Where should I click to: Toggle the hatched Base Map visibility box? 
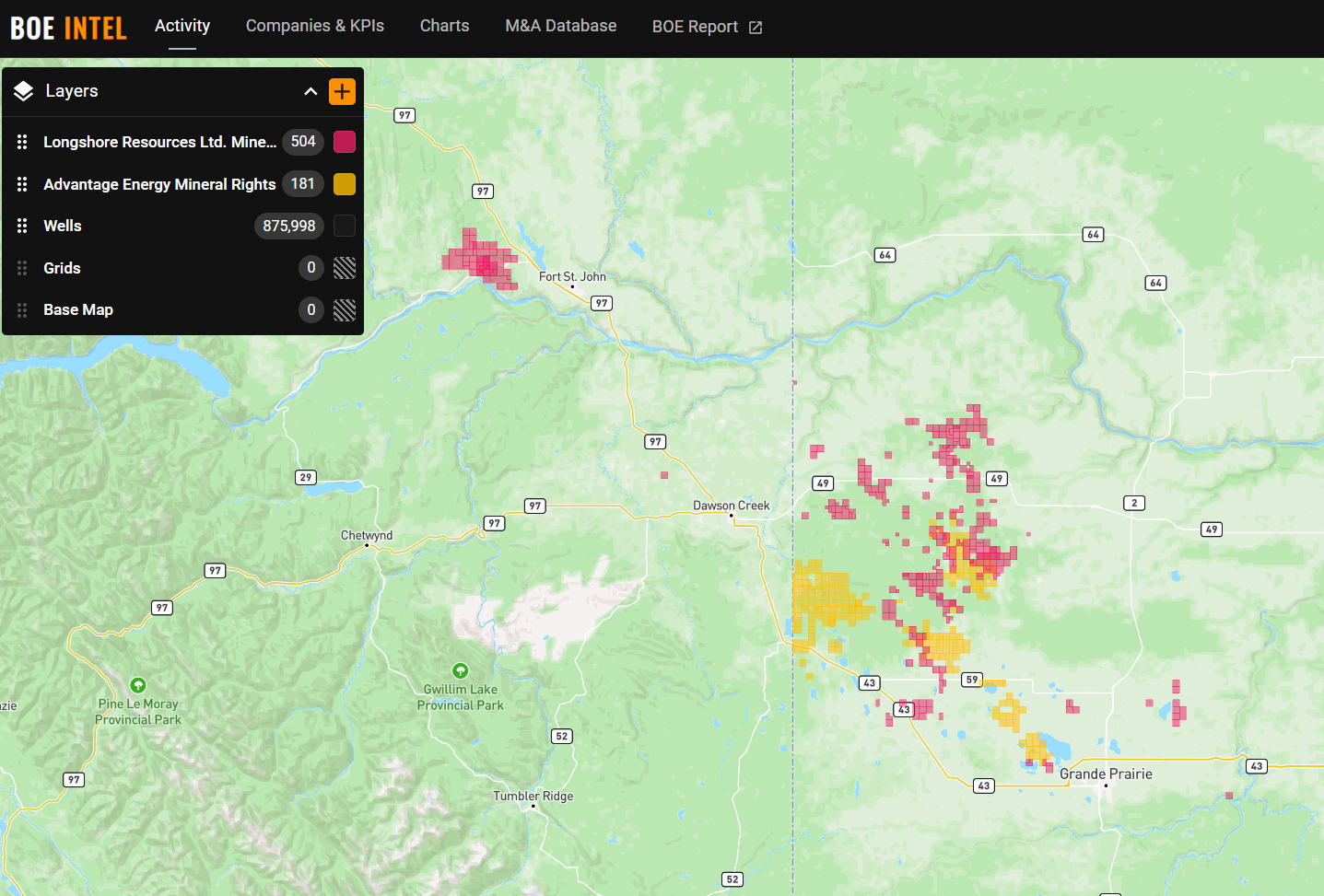click(345, 310)
